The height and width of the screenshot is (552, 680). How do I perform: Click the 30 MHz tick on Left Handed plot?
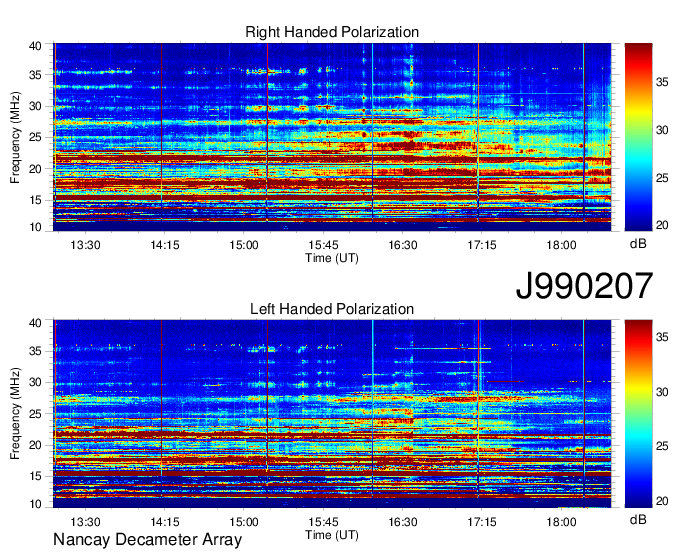[x=35, y=382]
